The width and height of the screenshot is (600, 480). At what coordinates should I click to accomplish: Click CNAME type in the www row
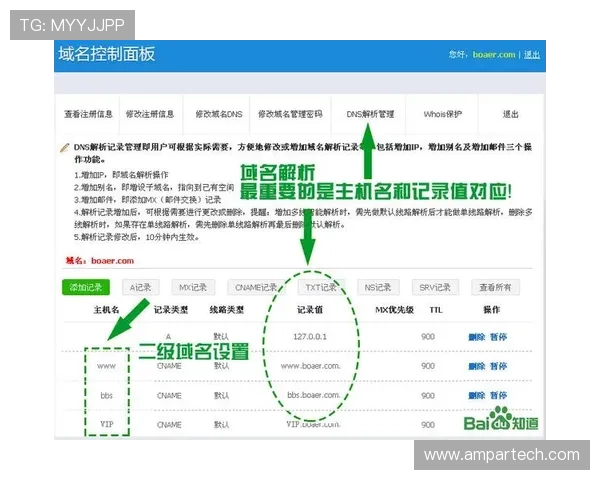[x=169, y=366]
